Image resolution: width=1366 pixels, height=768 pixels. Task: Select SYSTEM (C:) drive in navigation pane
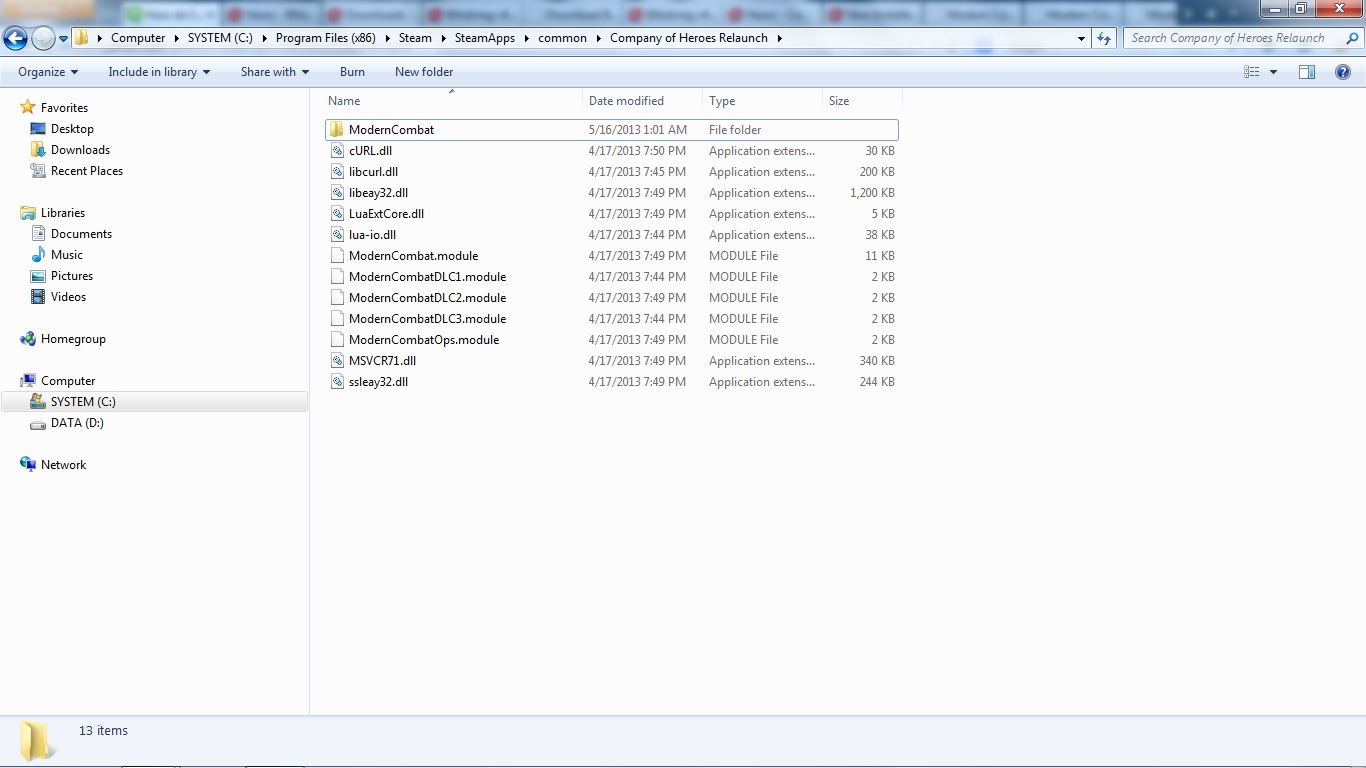click(x=83, y=402)
